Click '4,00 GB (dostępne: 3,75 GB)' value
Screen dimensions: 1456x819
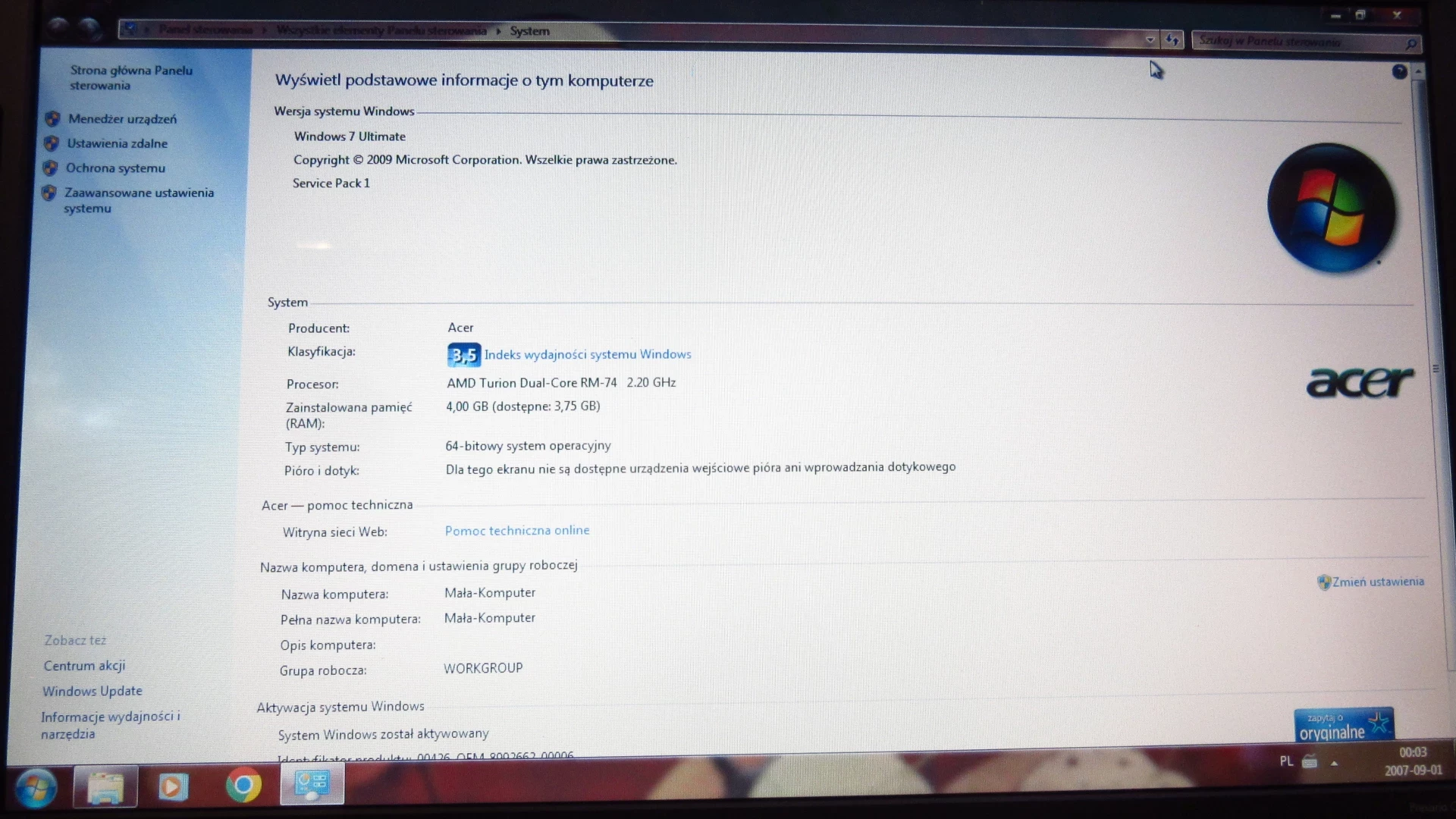[x=523, y=406]
